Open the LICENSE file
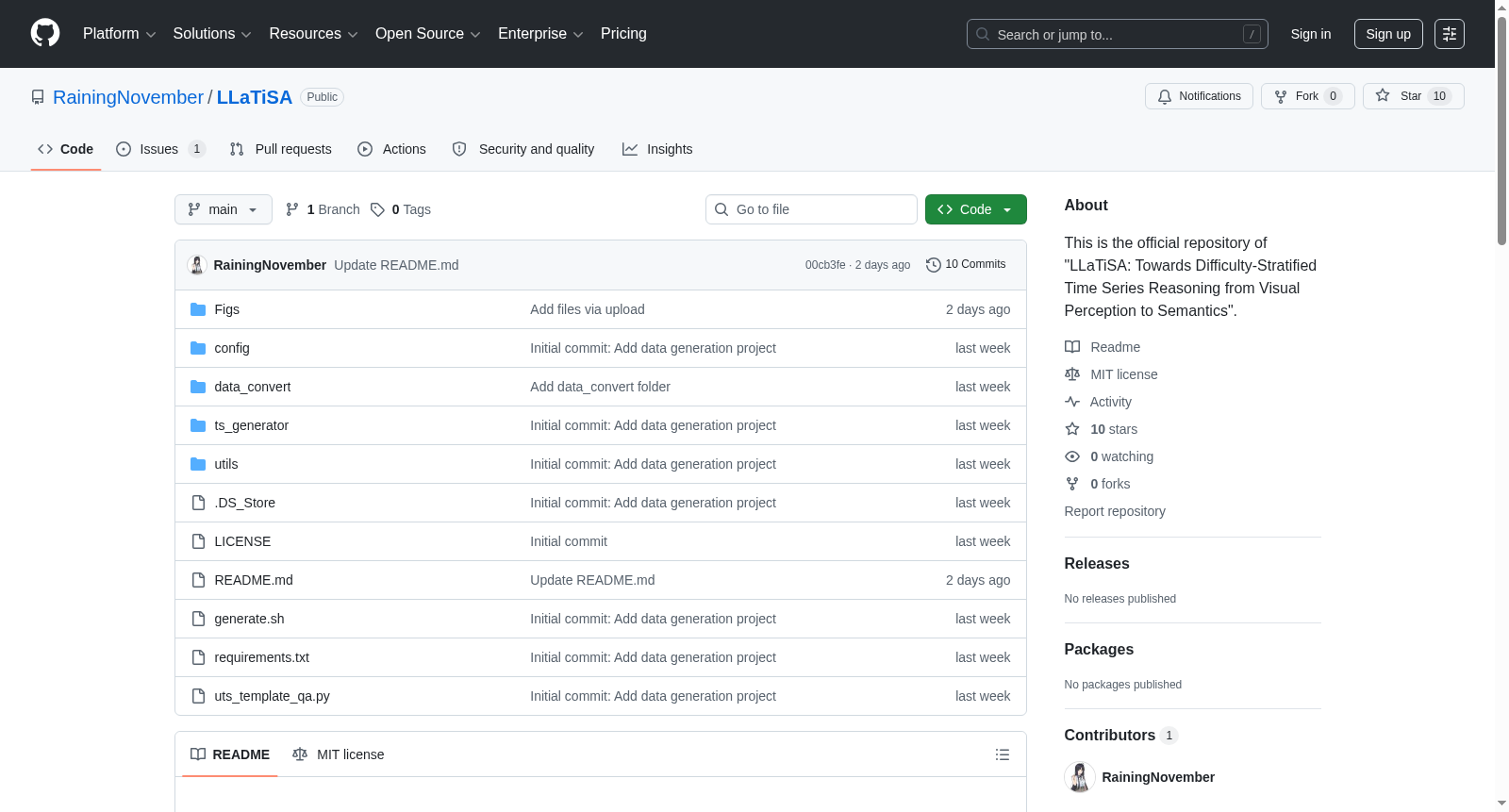Image resolution: width=1509 pixels, height=812 pixels. point(242,541)
